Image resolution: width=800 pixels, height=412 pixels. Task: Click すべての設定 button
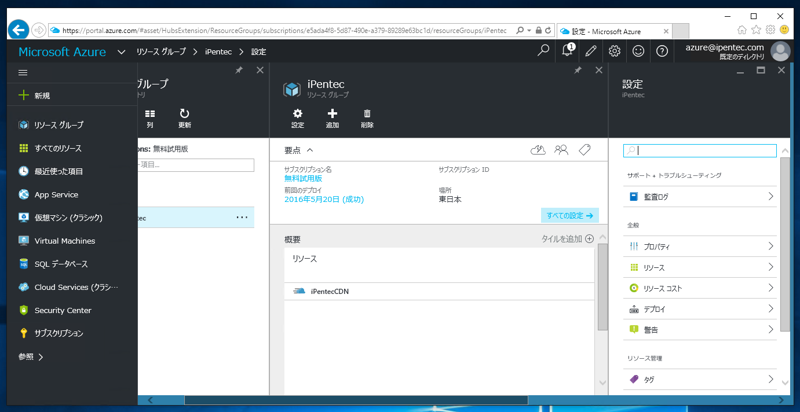[570, 215]
